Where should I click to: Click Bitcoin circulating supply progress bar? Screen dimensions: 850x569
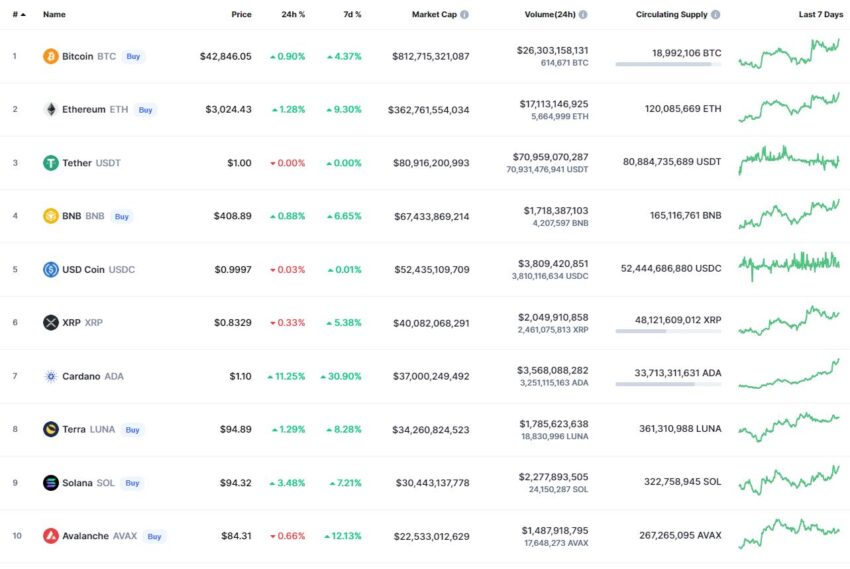[x=668, y=64]
